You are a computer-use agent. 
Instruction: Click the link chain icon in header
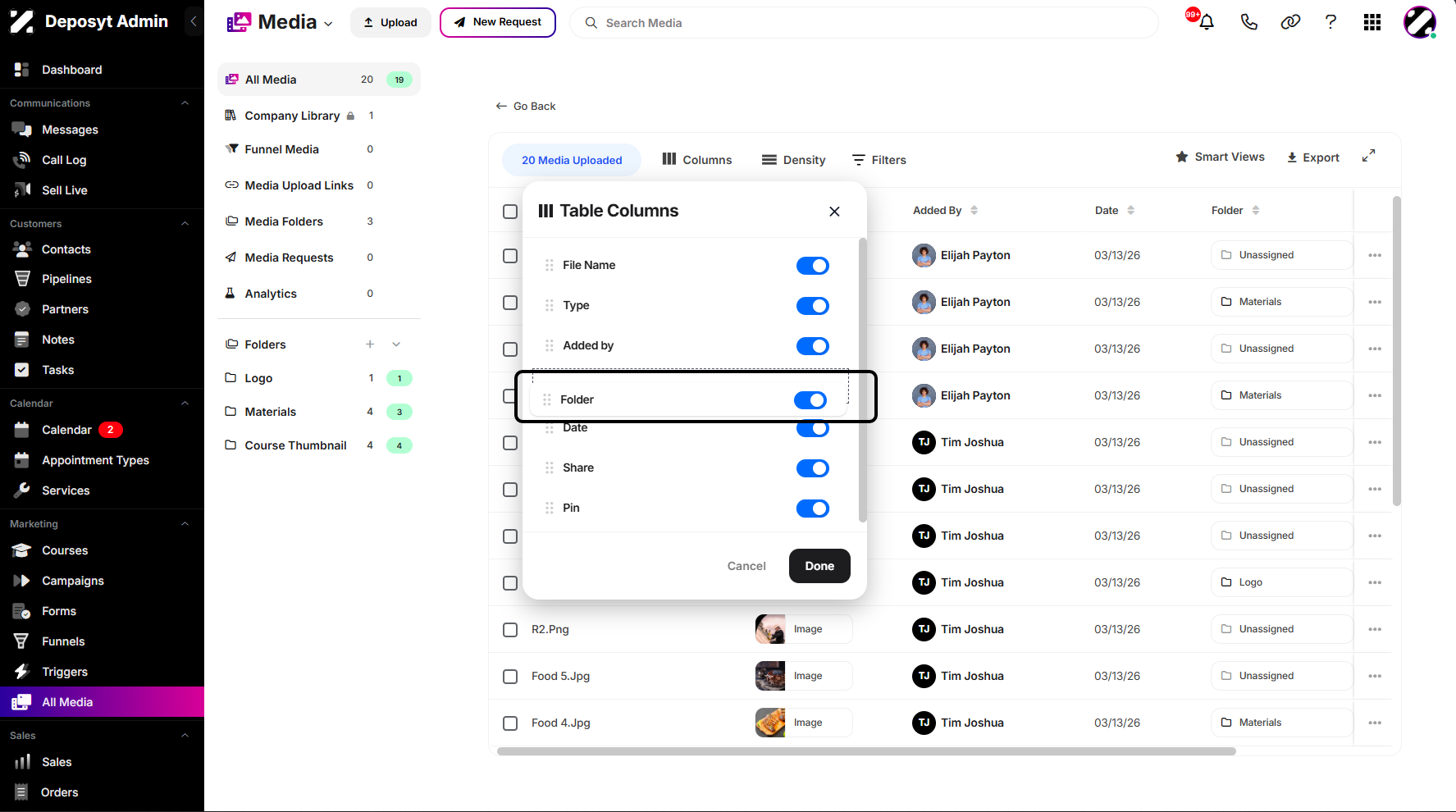pyautogui.click(x=1290, y=22)
